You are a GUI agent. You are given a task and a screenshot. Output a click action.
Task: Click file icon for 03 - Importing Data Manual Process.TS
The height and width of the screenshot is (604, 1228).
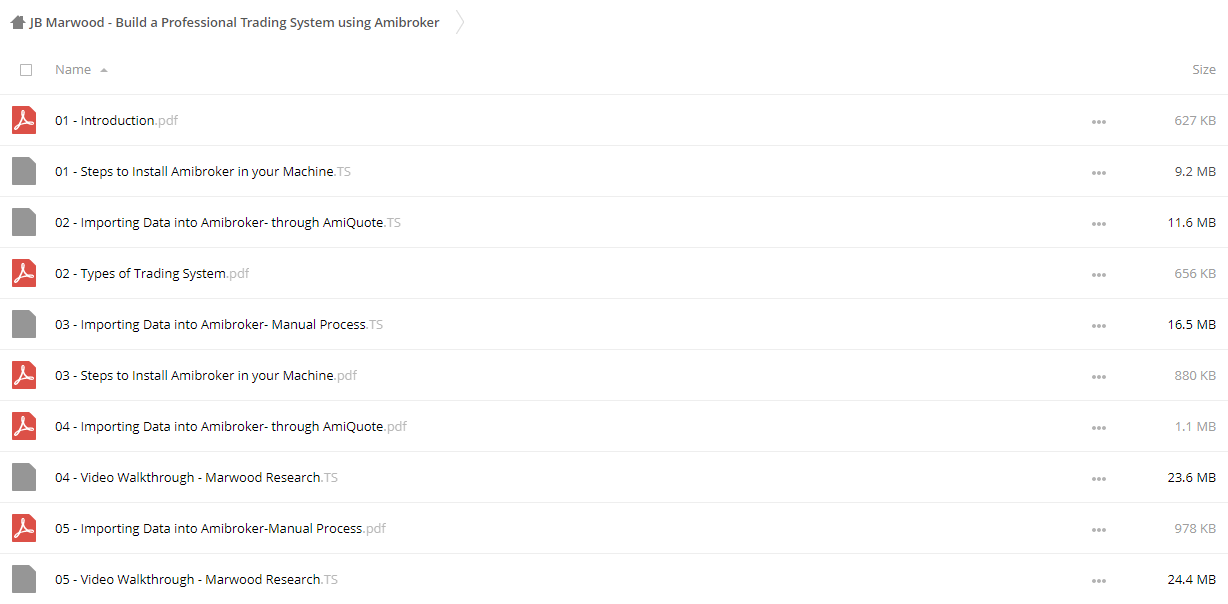pos(24,324)
